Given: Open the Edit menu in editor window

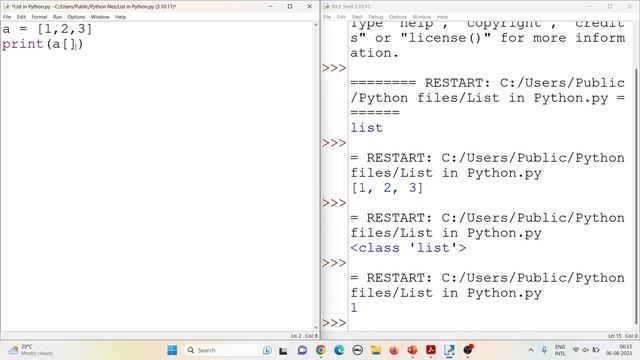Looking at the screenshot, I should (21, 17).
